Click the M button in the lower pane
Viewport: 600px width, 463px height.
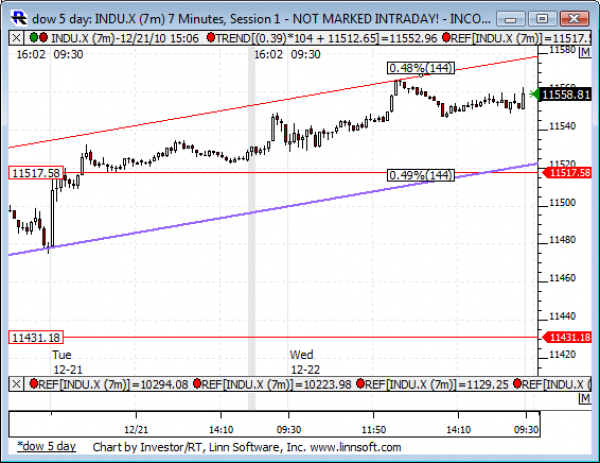(x=585, y=399)
